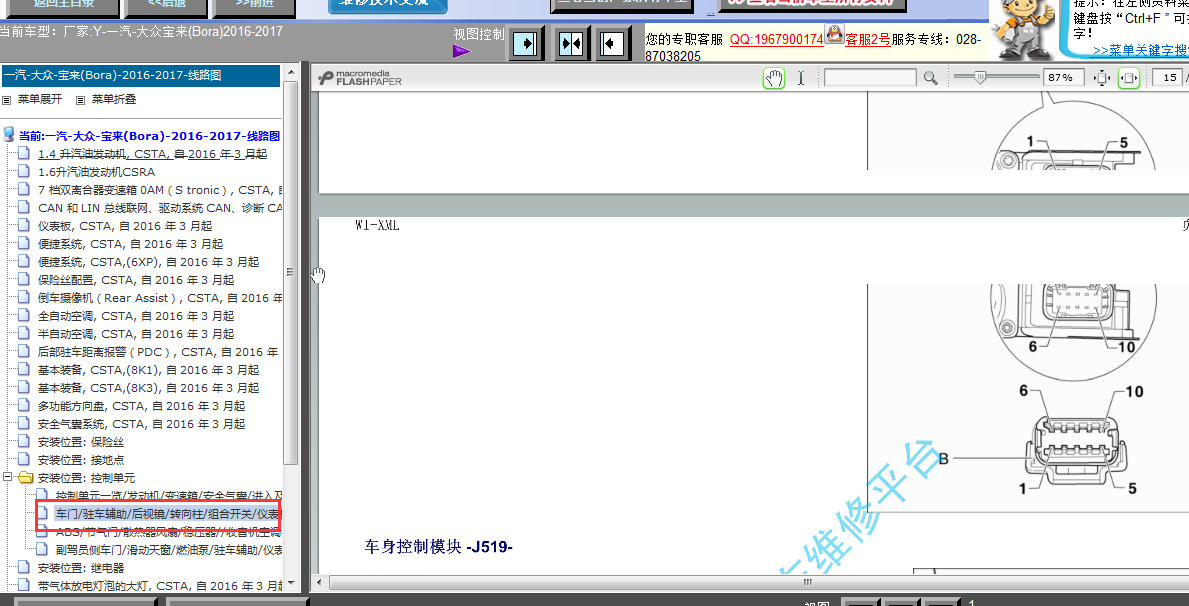Click the >>前进 forward button
The image size is (1189, 606).
(x=254, y=6)
